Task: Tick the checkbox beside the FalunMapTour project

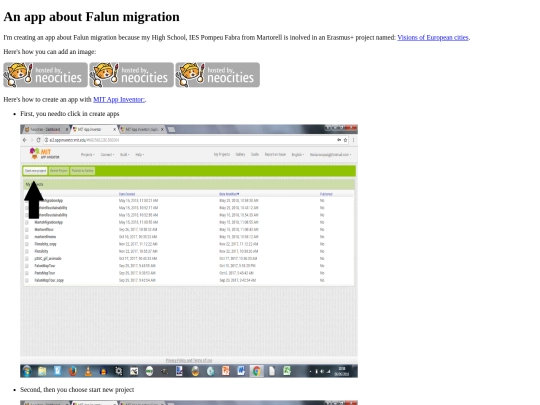Action: click(x=27, y=266)
